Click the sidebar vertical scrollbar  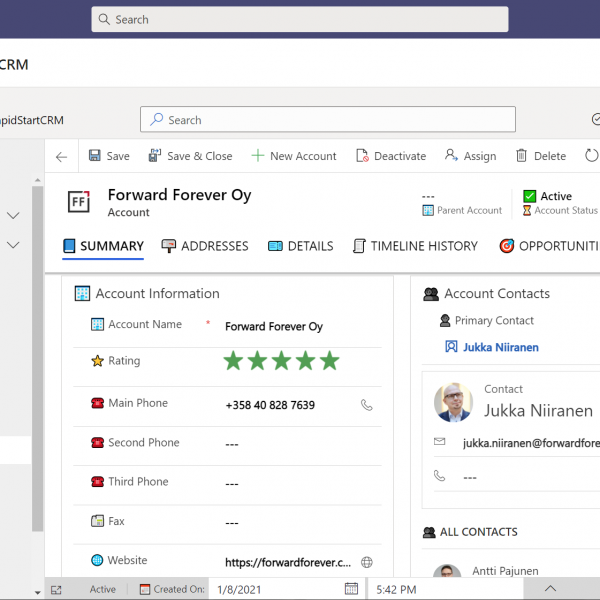[x=38, y=358]
